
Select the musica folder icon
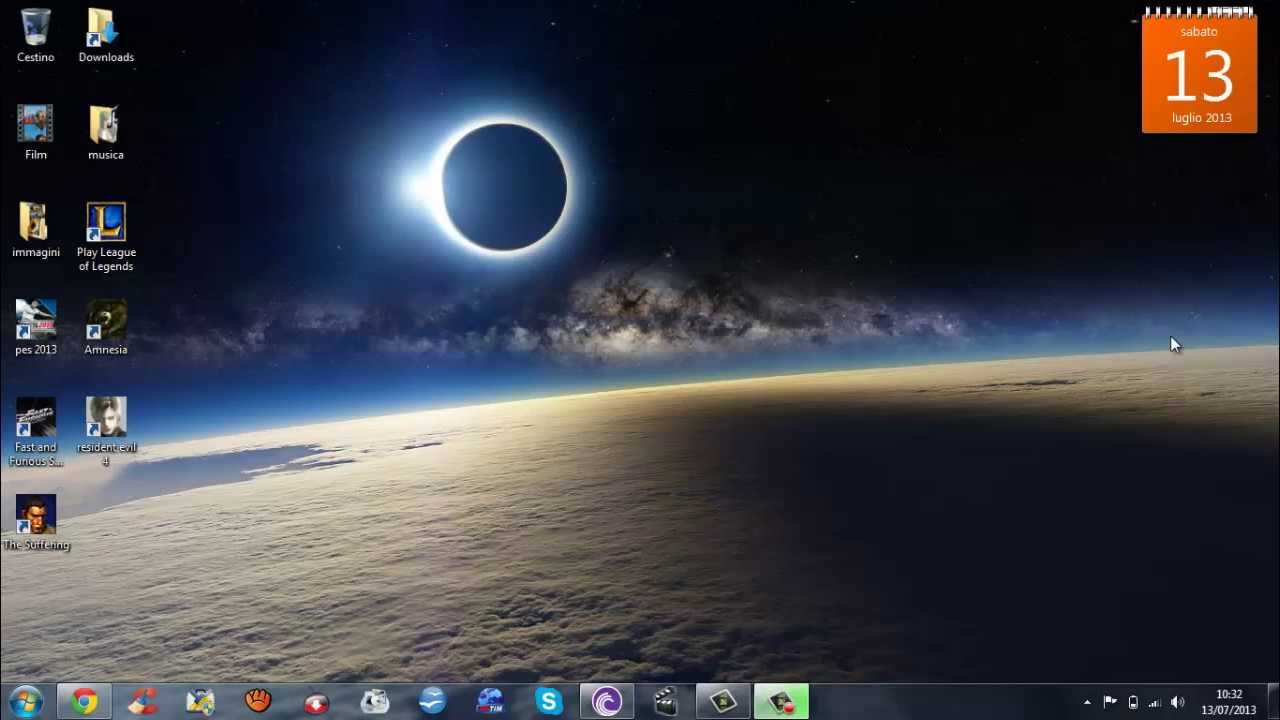tap(106, 133)
